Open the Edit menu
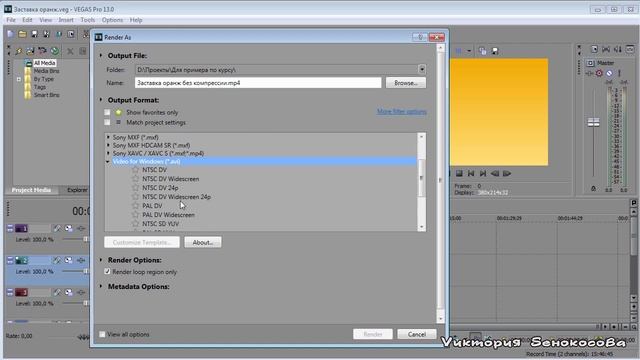 27,20
